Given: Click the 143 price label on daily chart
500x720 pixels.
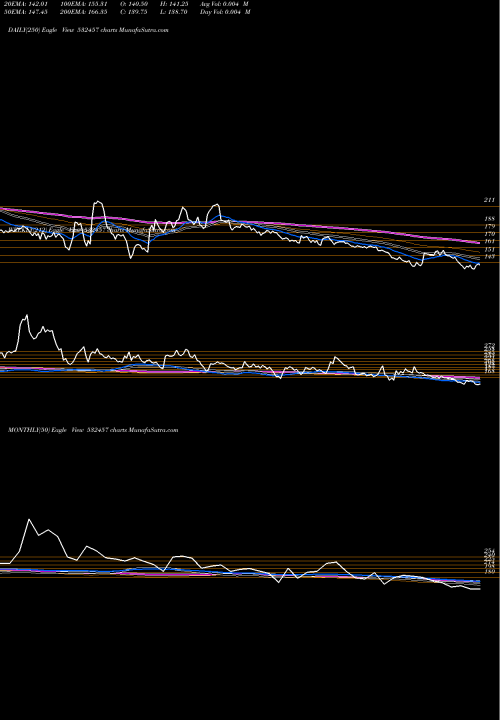Looking at the screenshot, I should (x=489, y=257).
